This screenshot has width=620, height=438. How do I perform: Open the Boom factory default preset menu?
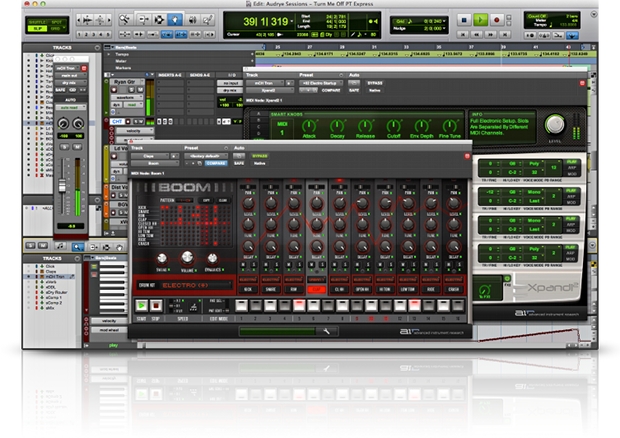(206, 156)
